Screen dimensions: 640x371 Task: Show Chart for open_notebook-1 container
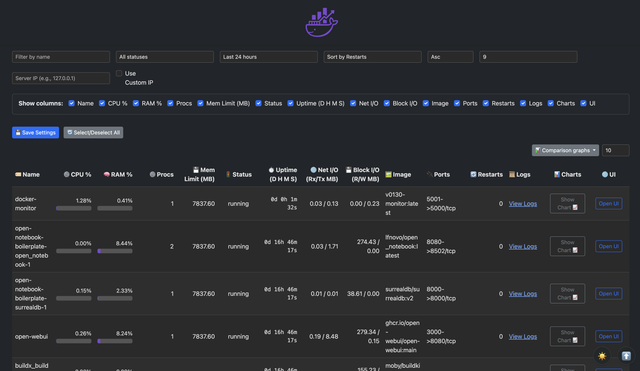click(x=567, y=246)
